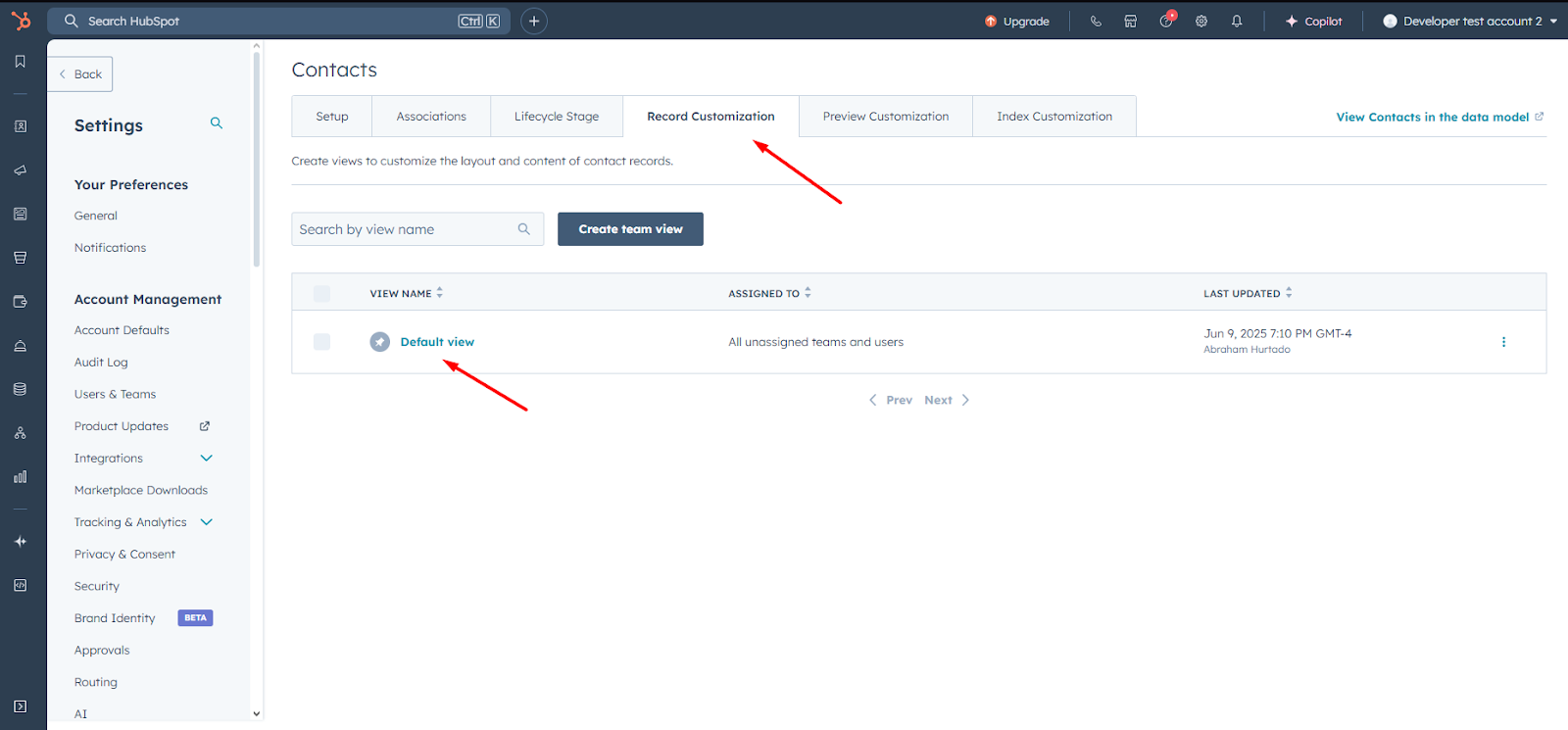Open the Developer test account 2 dropdown
Image resolution: width=1568 pixels, height=730 pixels.
click(1469, 21)
